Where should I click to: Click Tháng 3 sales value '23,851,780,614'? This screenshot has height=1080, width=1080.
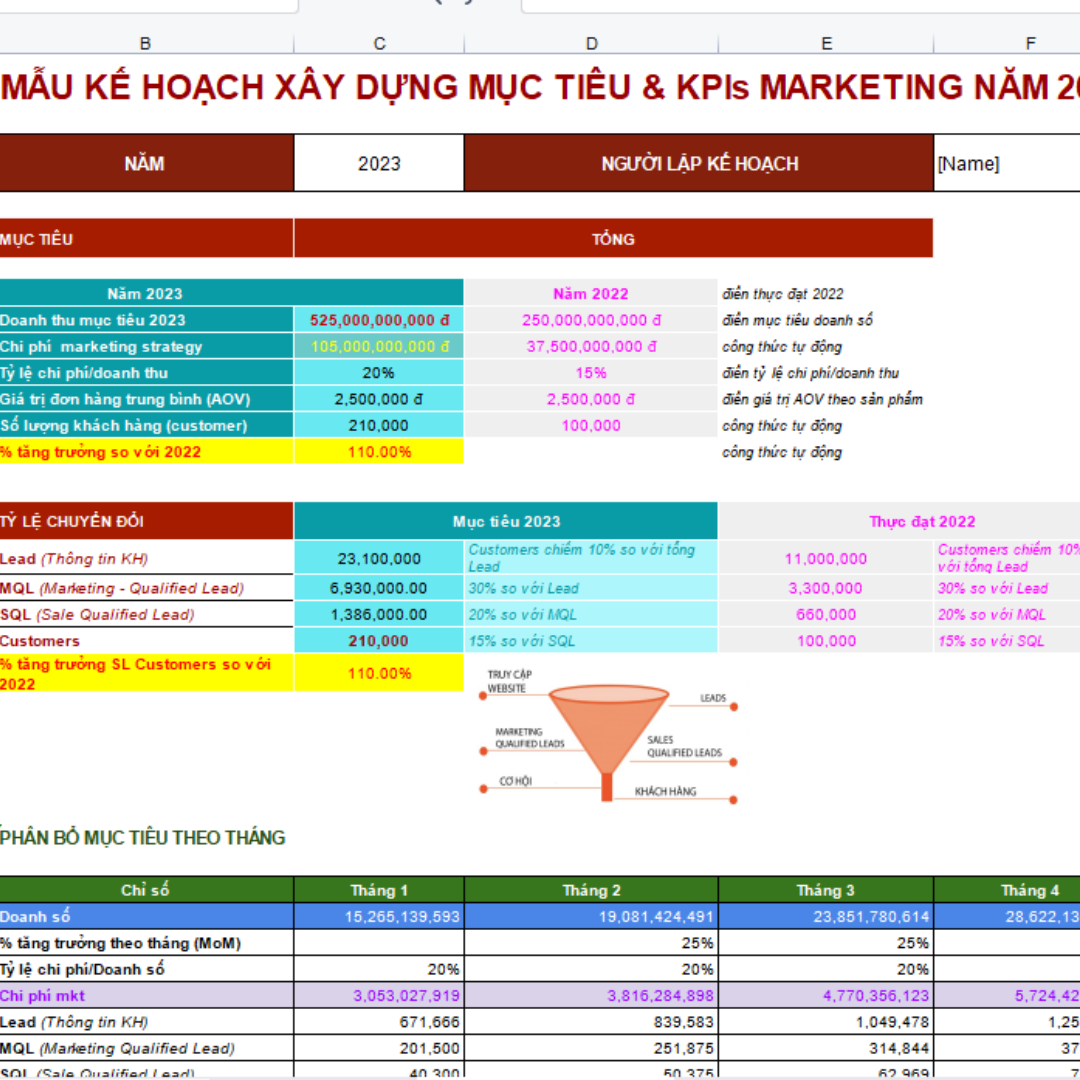pos(825,916)
